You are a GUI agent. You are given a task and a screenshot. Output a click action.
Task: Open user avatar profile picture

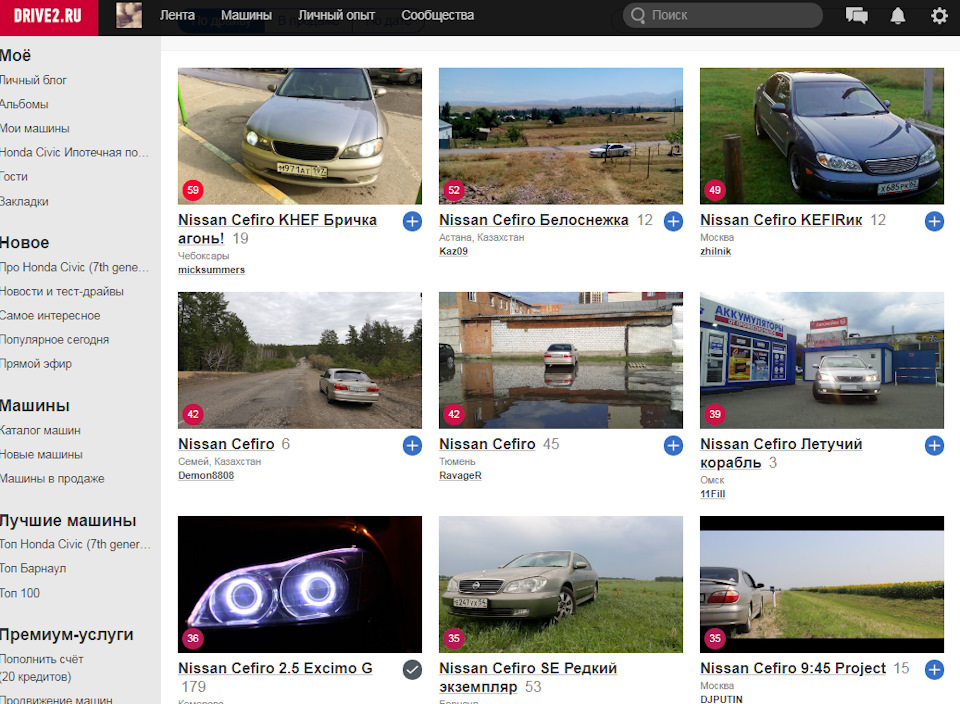click(129, 15)
